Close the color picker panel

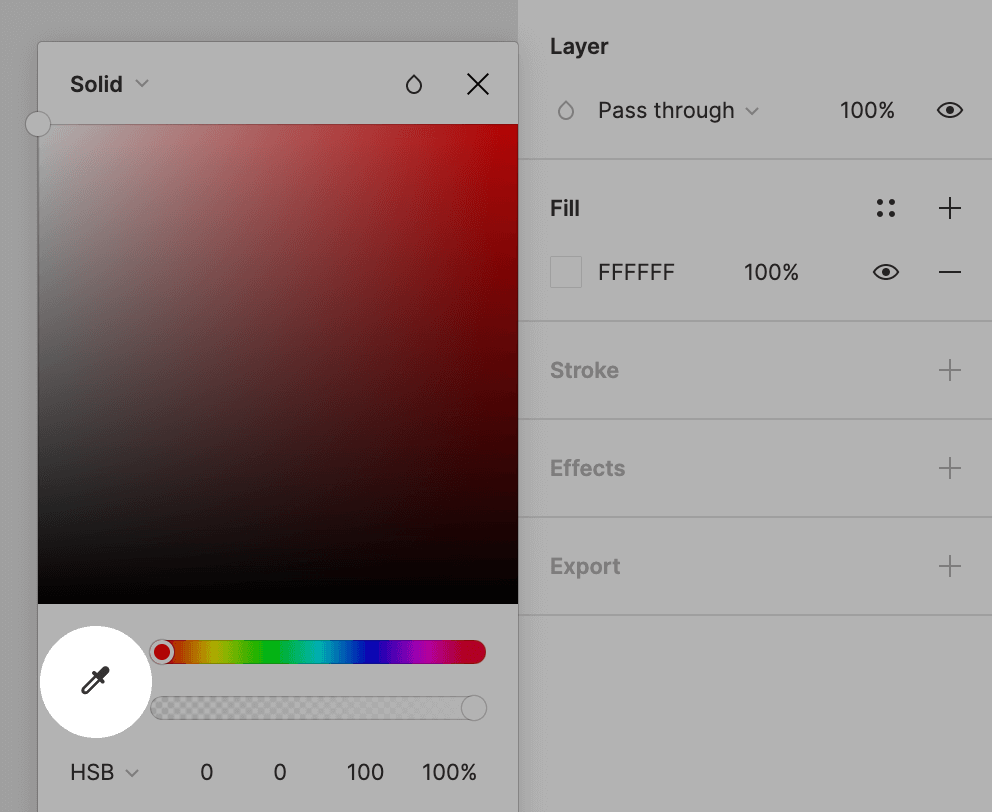click(478, 85)
